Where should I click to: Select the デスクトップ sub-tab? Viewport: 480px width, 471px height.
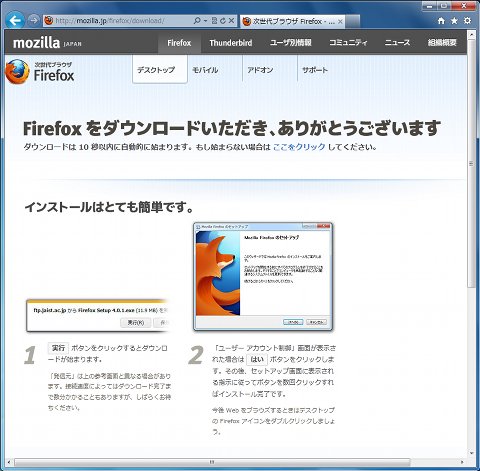160,69
